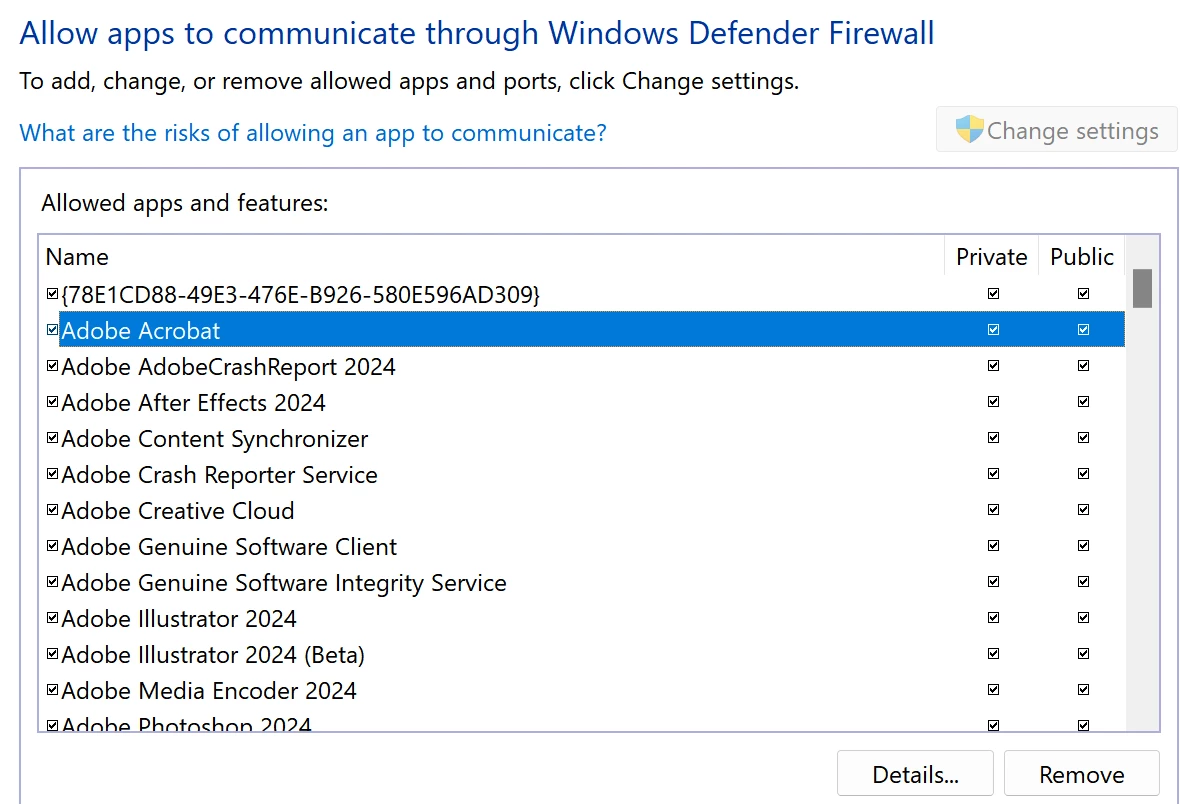The height and width of the screenshot is (804, 1180).
Task: Toggle enable checkbox for Adobe Media Encoder 2024
Action: 53,690
